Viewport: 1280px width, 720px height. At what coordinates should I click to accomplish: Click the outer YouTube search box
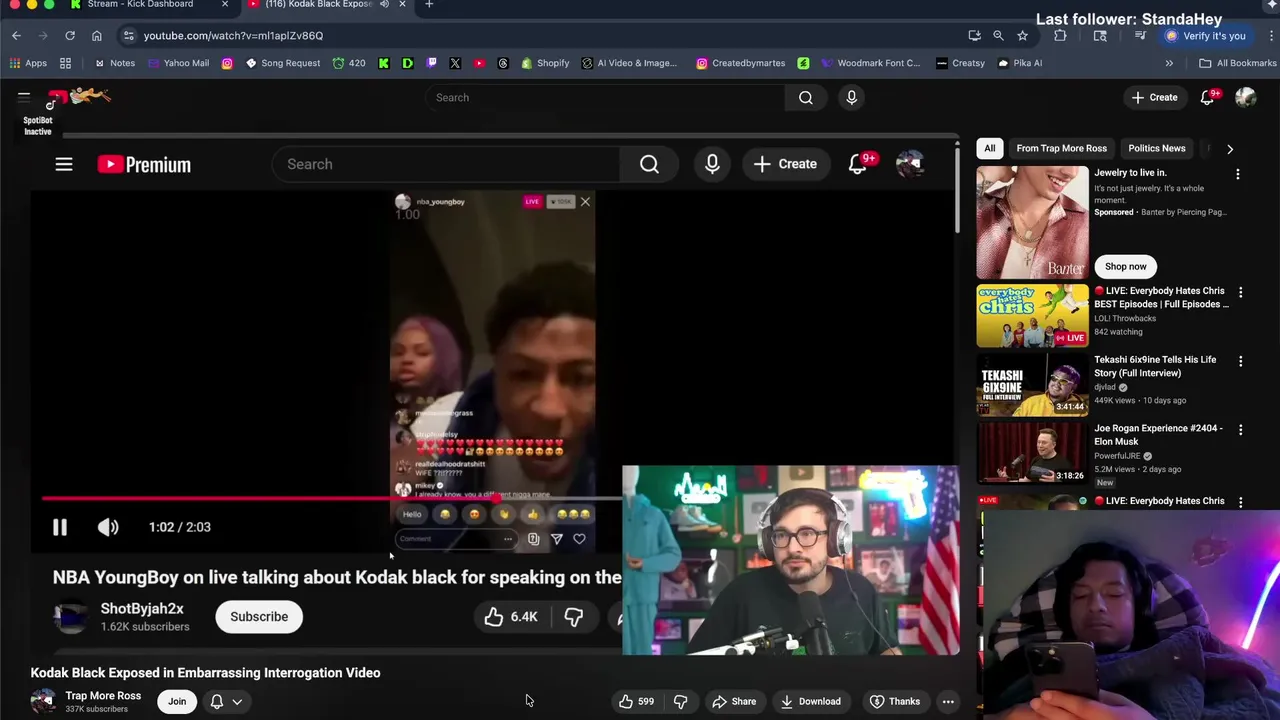(605, 97)
